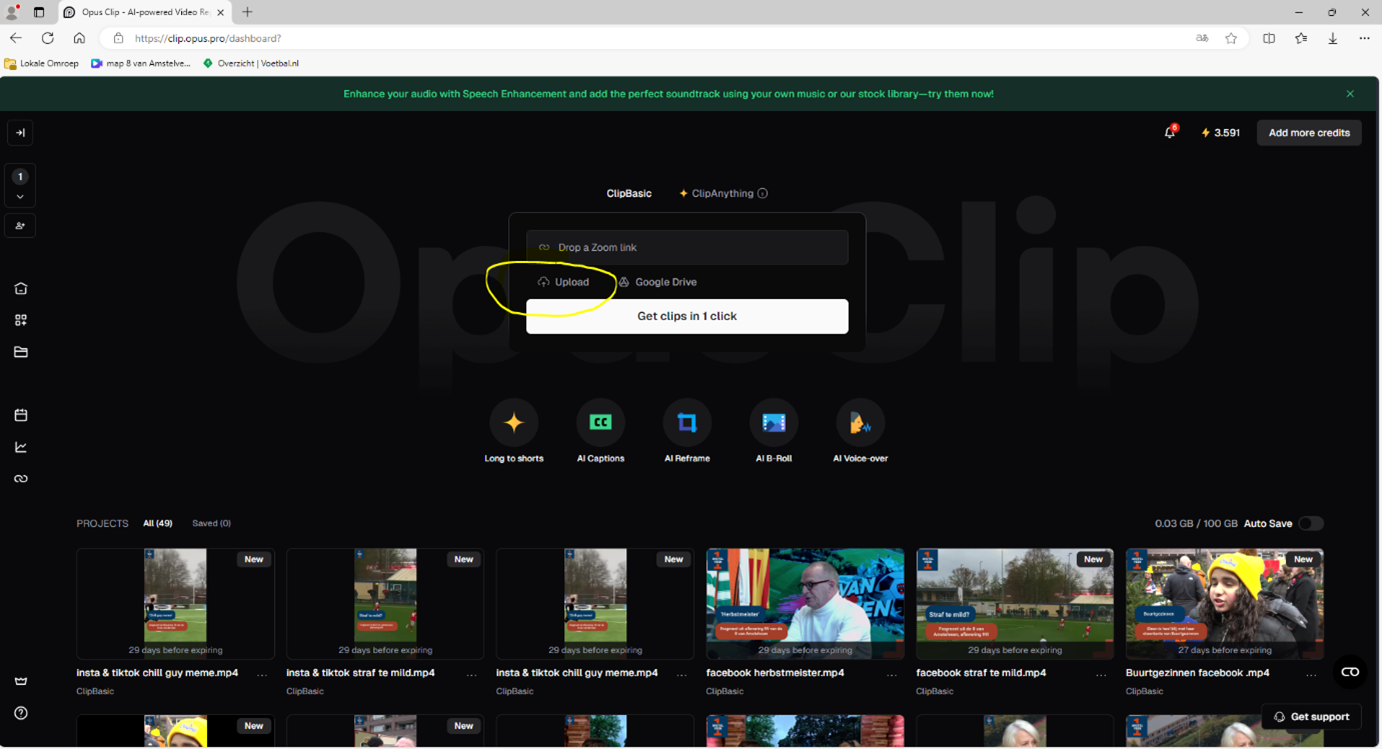Click Get support button
This screenshot has width=1382, height=749.
coord(1311,717)
